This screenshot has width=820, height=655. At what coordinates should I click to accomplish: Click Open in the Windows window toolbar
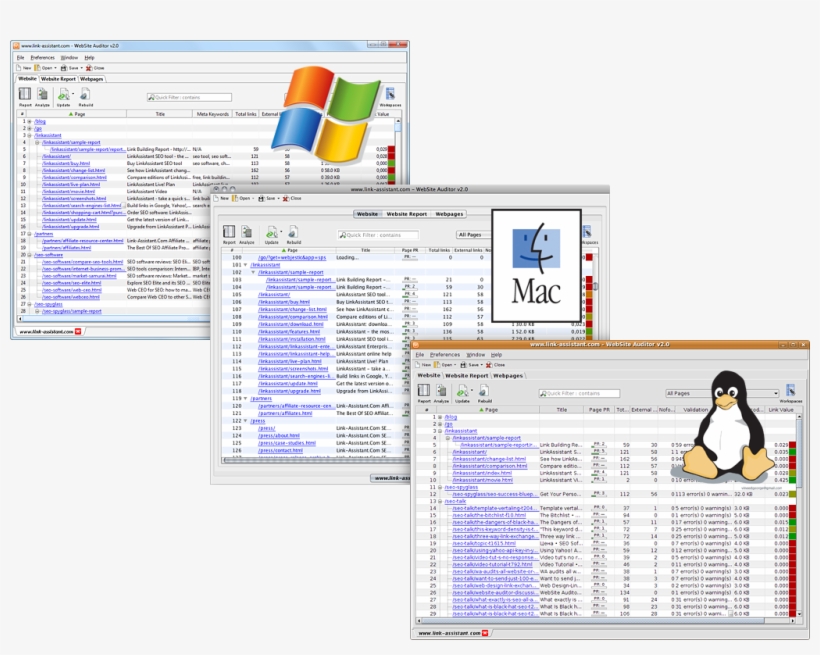point(44,68)
